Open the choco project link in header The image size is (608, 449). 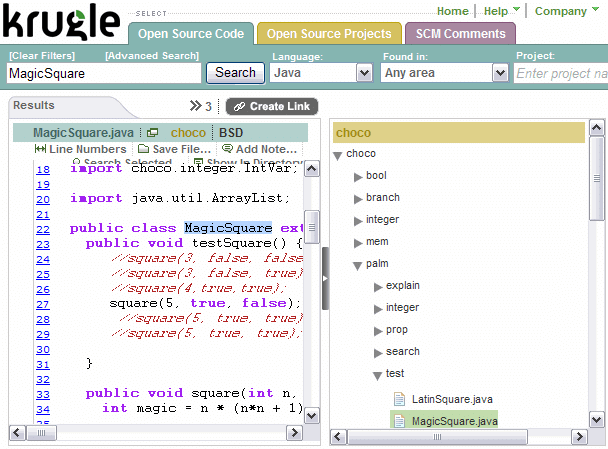(188, 133)
